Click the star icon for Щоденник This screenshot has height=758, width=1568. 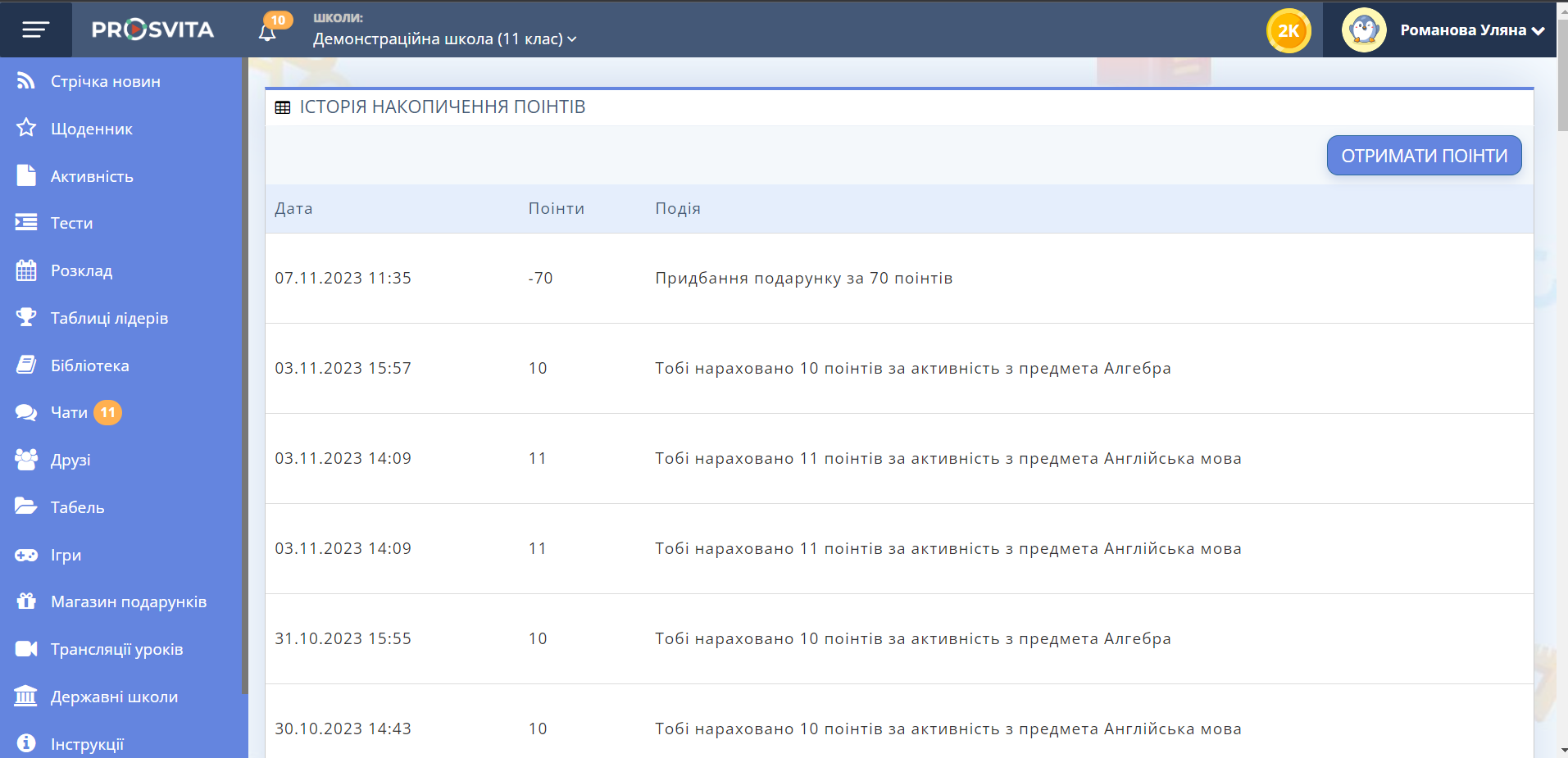coord(26,128)
